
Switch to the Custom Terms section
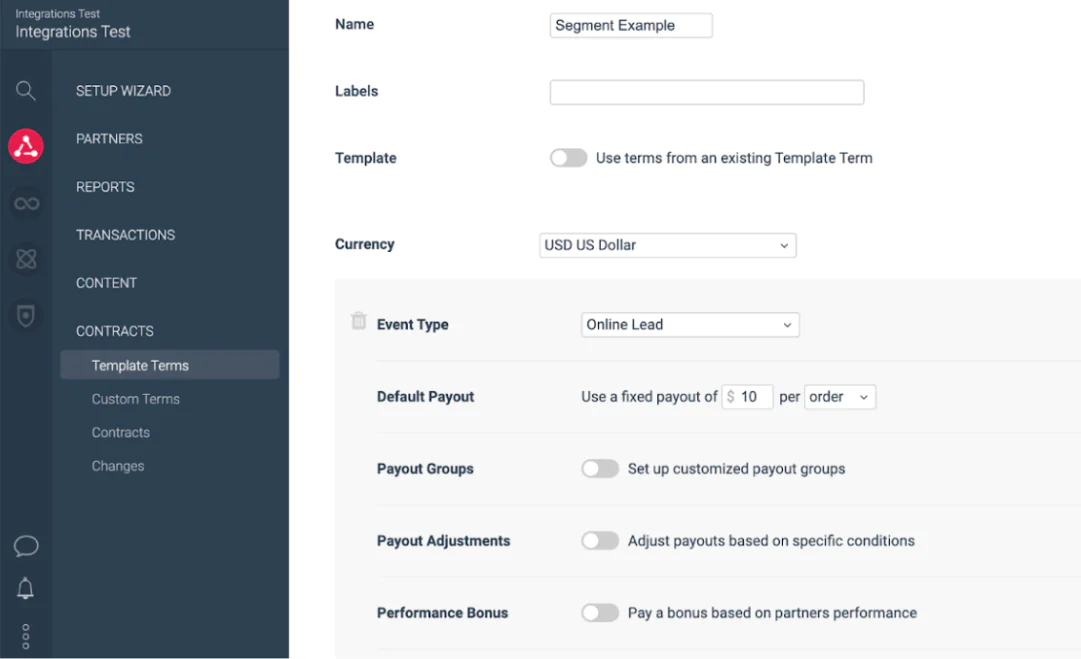[136, 398]
